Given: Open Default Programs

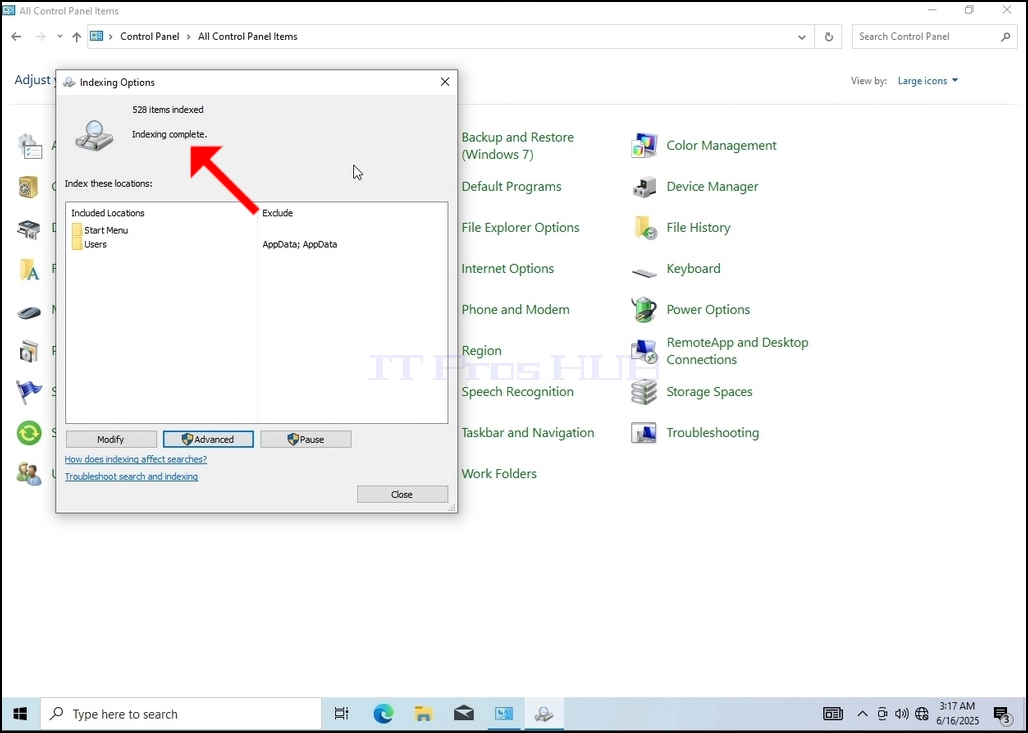Looking at the screenshot, I should click(x=511, y=187).
